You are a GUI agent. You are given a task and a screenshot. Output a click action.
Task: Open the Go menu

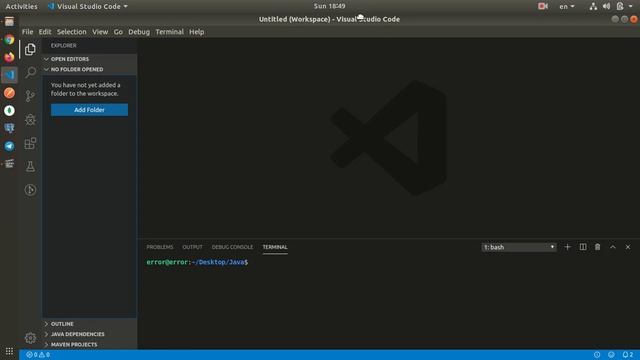coord(118,32)
